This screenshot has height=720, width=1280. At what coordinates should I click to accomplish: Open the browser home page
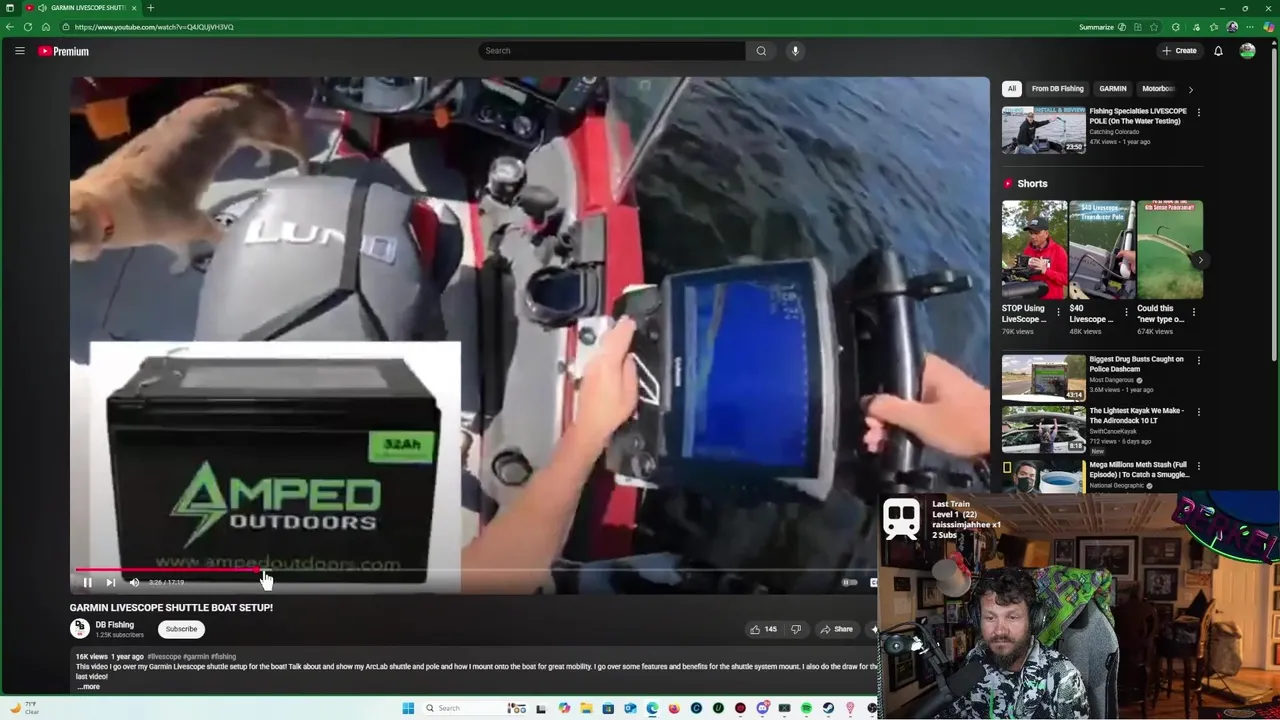(46, 27)
